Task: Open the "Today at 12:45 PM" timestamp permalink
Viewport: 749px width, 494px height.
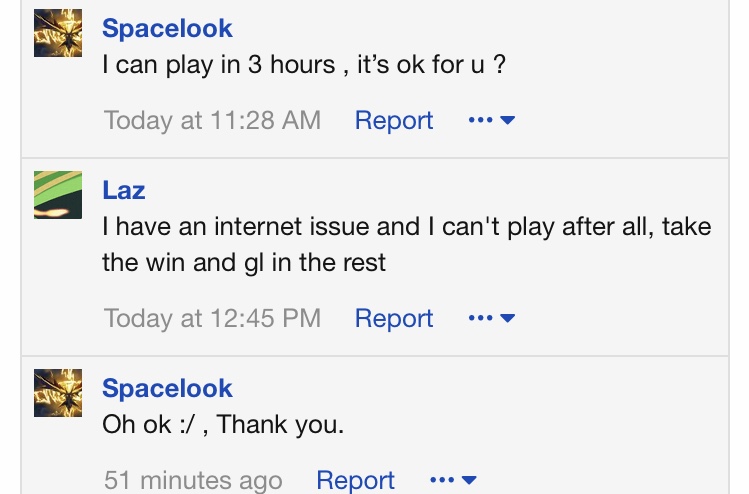Action: click(213, 318)
